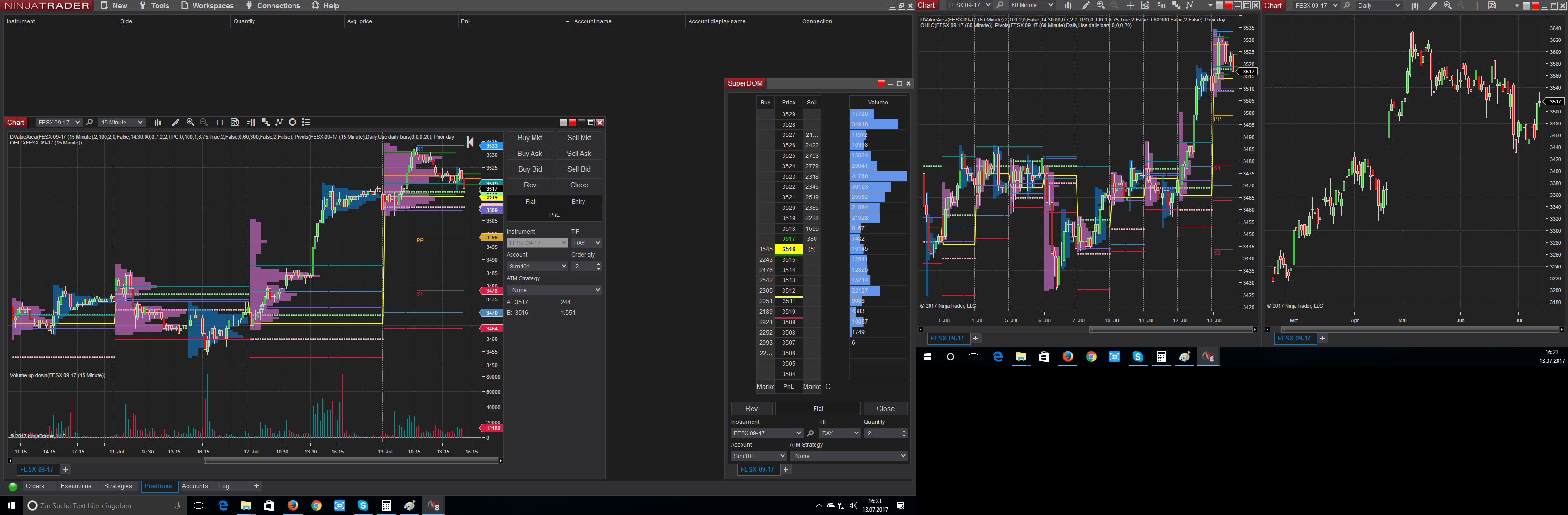1568x515 pixels.
Task: Click the Close button in SuperDOM order panel
Action: 886,409
